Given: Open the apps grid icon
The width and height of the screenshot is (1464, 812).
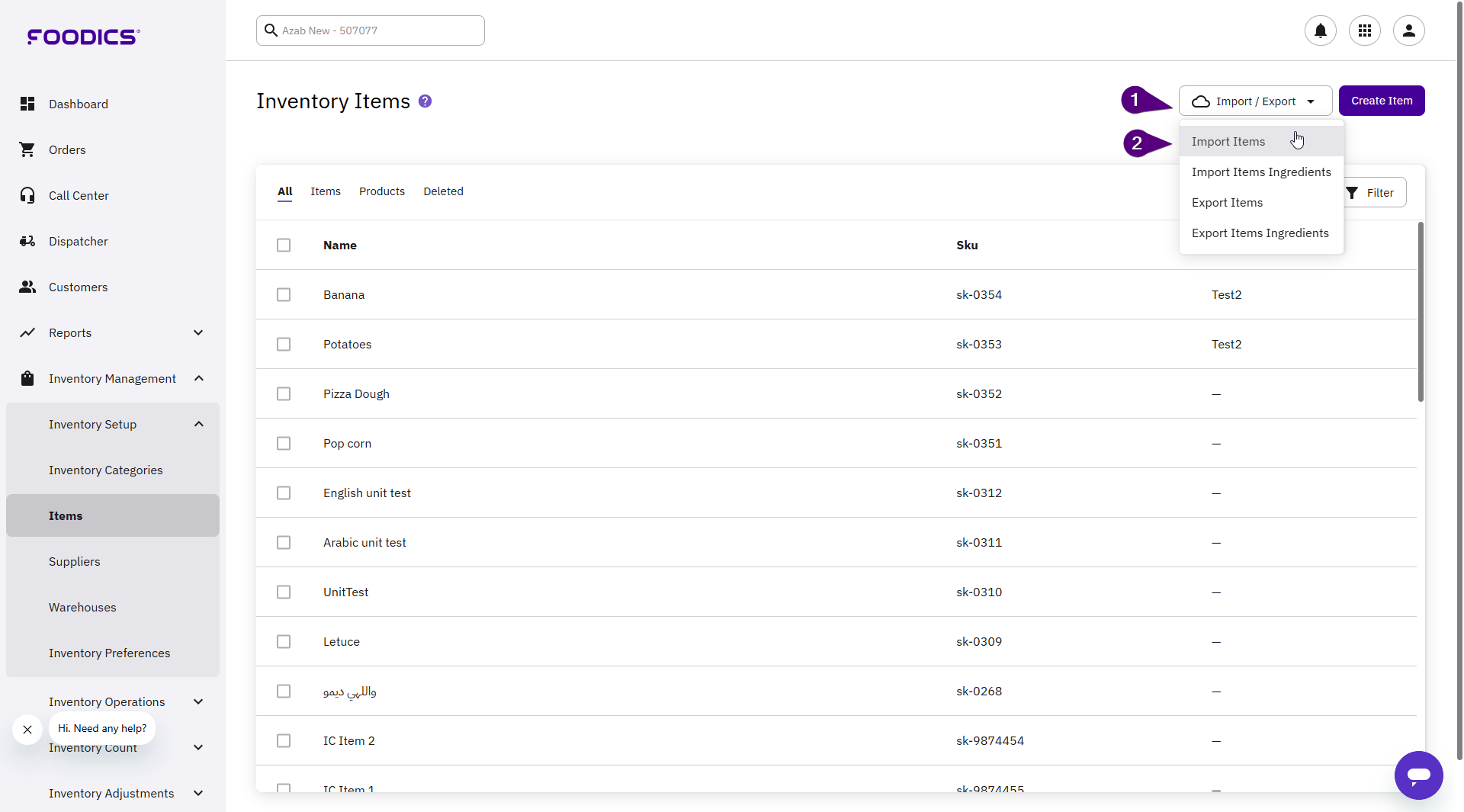Looking at the screenshot, I should coord(1364,30).
